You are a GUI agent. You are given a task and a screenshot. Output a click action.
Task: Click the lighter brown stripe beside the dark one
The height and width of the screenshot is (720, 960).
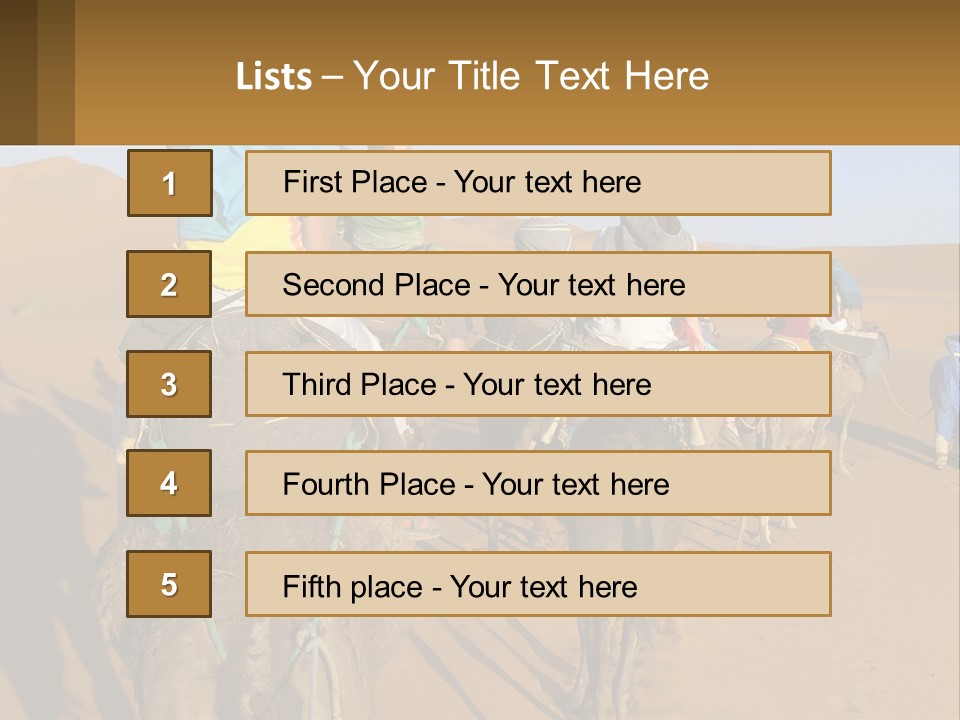(56, 72)
